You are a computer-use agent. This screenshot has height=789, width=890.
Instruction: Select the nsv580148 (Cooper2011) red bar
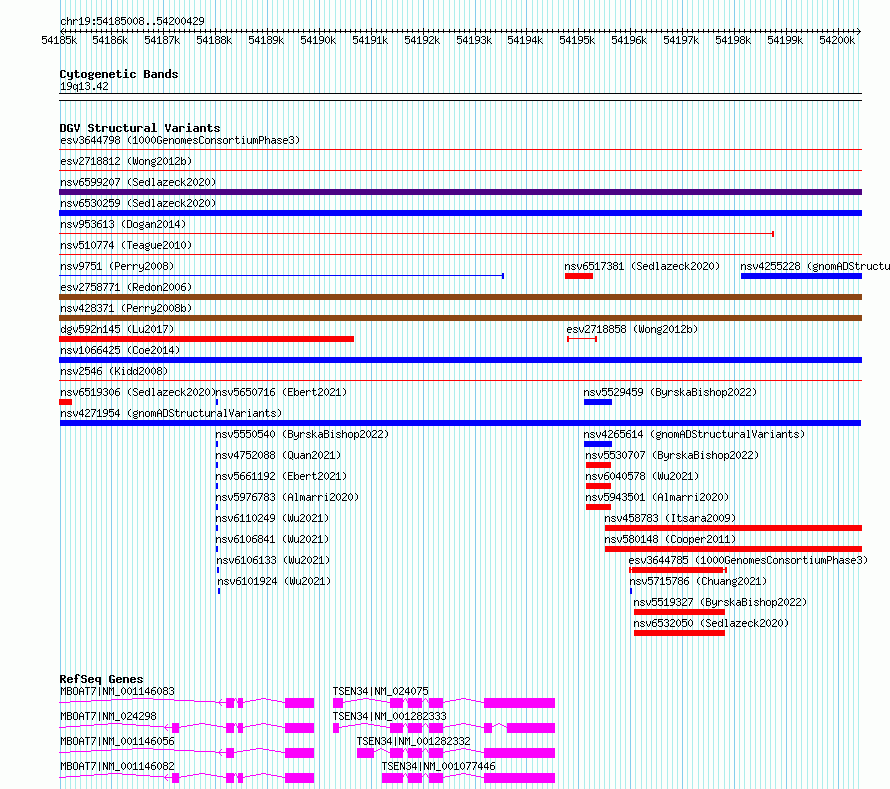[733, 549]
